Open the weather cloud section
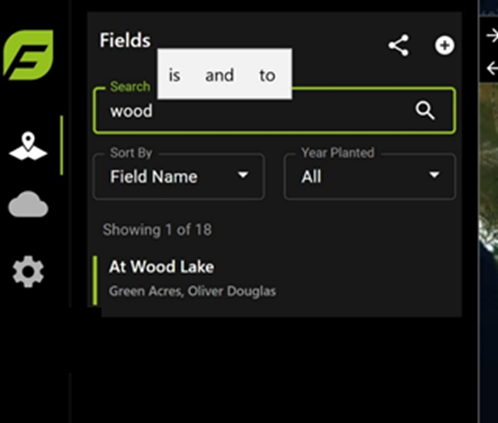498x423 pixels. 28,204
